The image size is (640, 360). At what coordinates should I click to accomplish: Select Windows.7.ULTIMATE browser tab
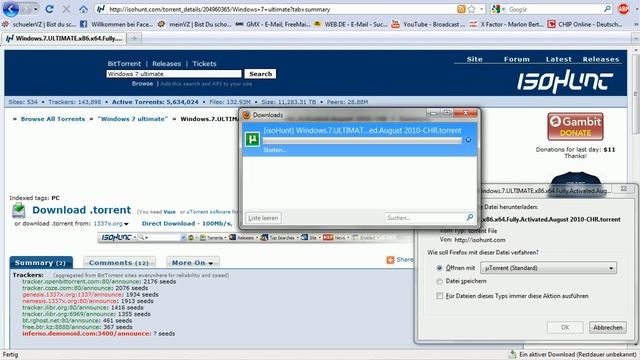coord(64,38)
